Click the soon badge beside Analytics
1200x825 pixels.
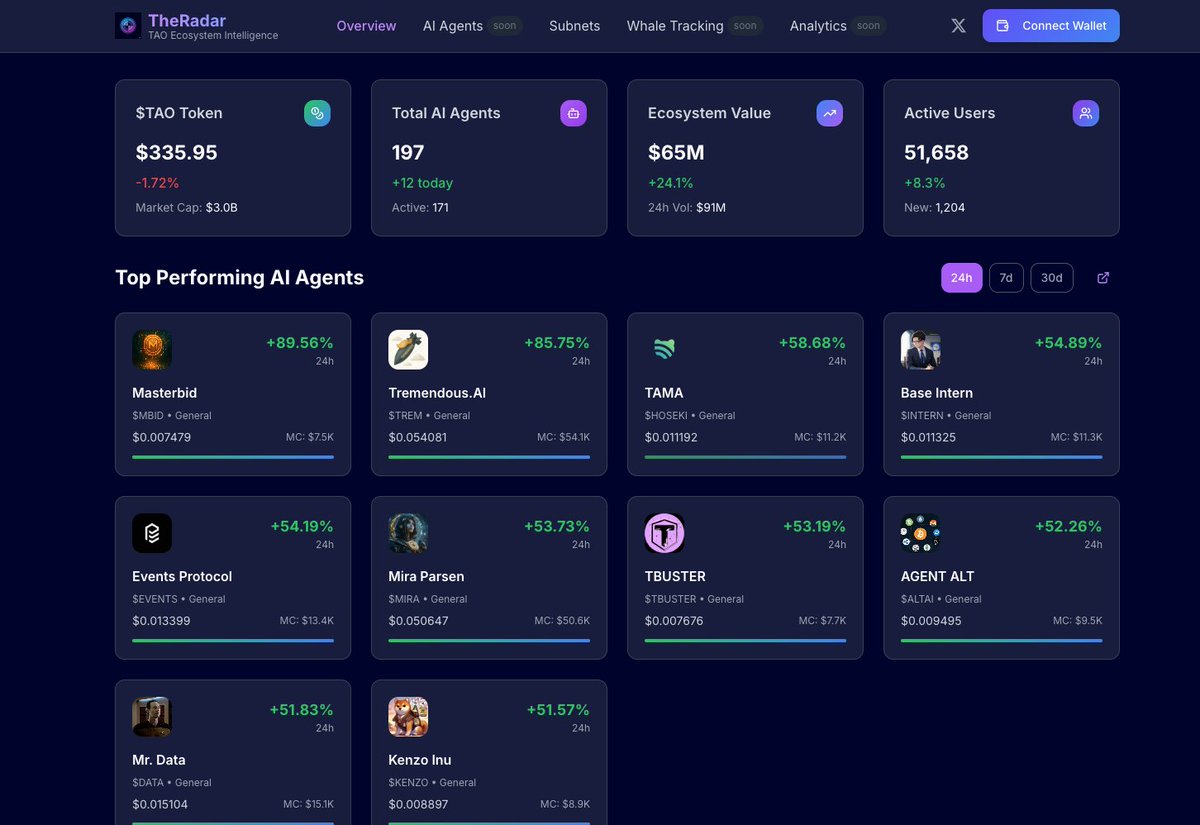tap(869, 26)
